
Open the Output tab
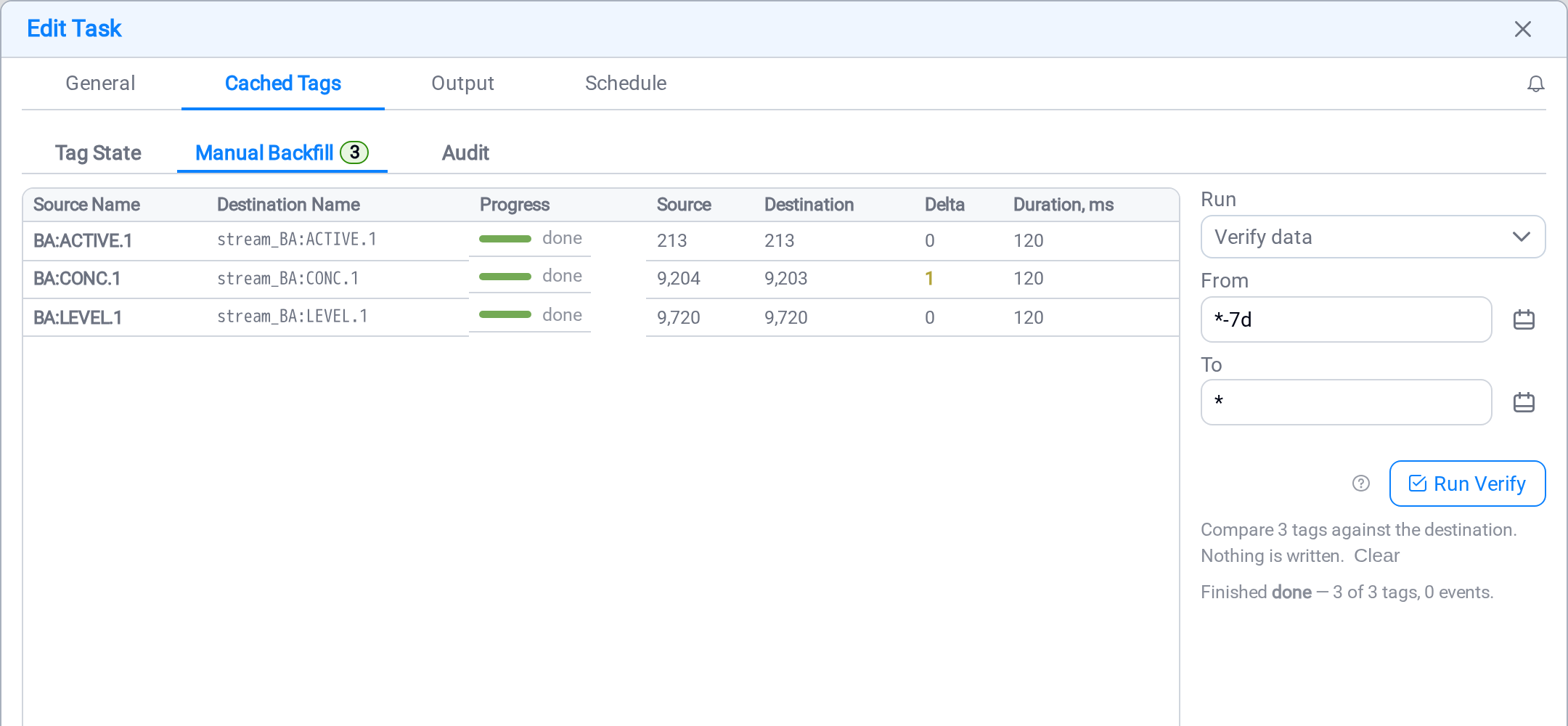tap(462, 83)
